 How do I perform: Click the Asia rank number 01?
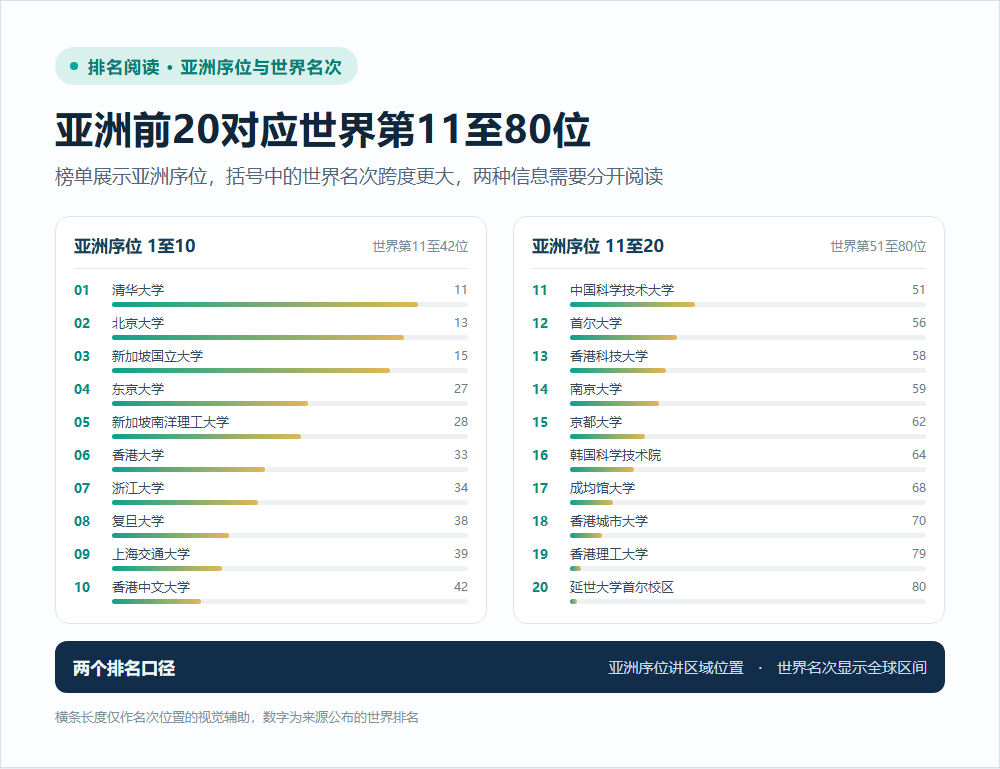(x=82, y=290)
